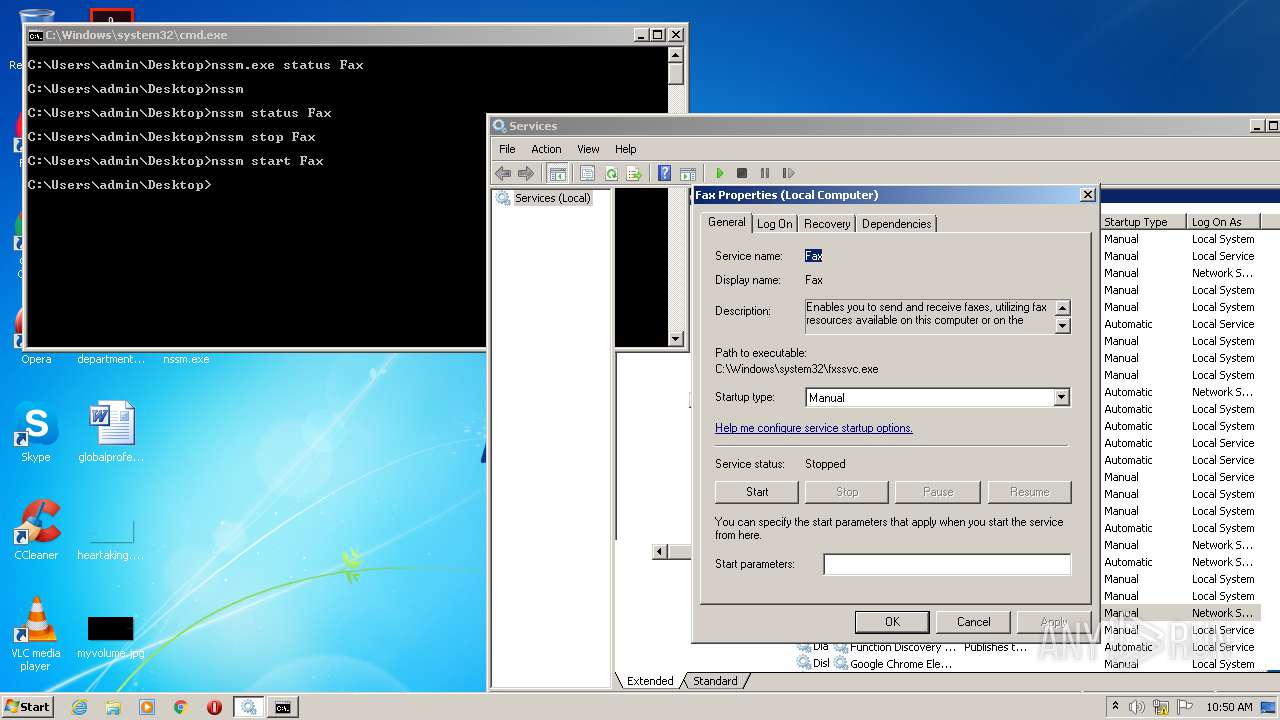Click OK in Fax Properties
This screenshot has width=1280, height=720.
tap(892, 622)
